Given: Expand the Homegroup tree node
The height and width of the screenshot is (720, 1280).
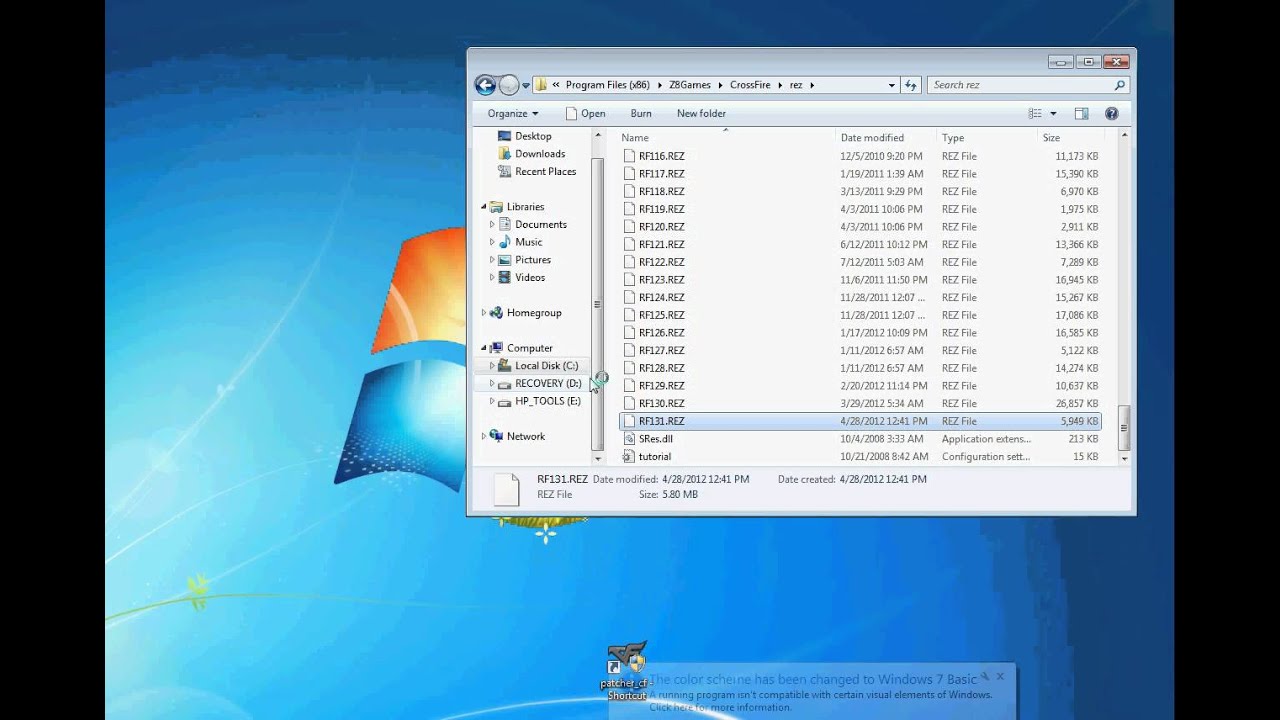Looking at the screenshot, I should (484, 313).
